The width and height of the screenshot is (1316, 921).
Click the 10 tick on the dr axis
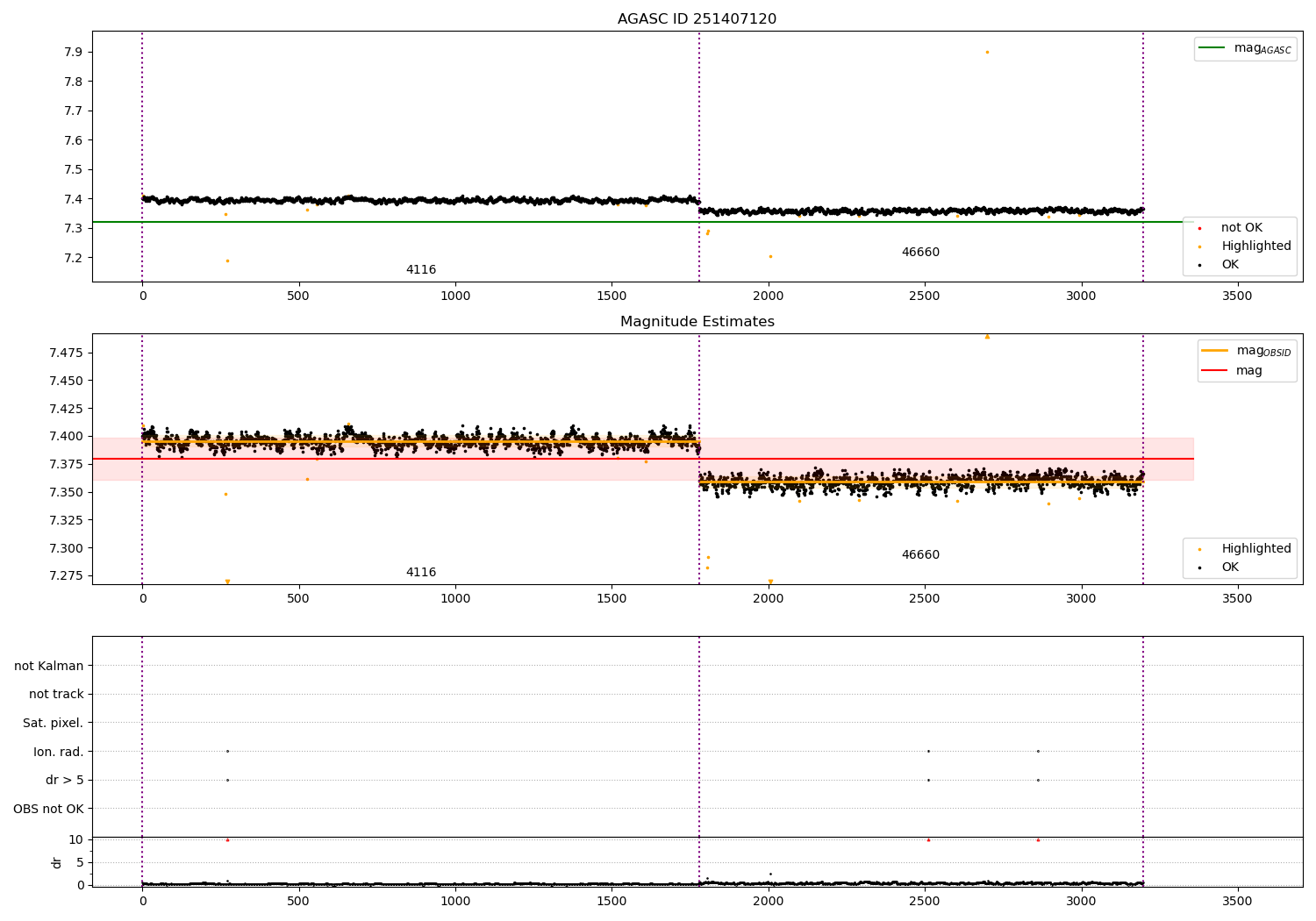click(76, 840)
